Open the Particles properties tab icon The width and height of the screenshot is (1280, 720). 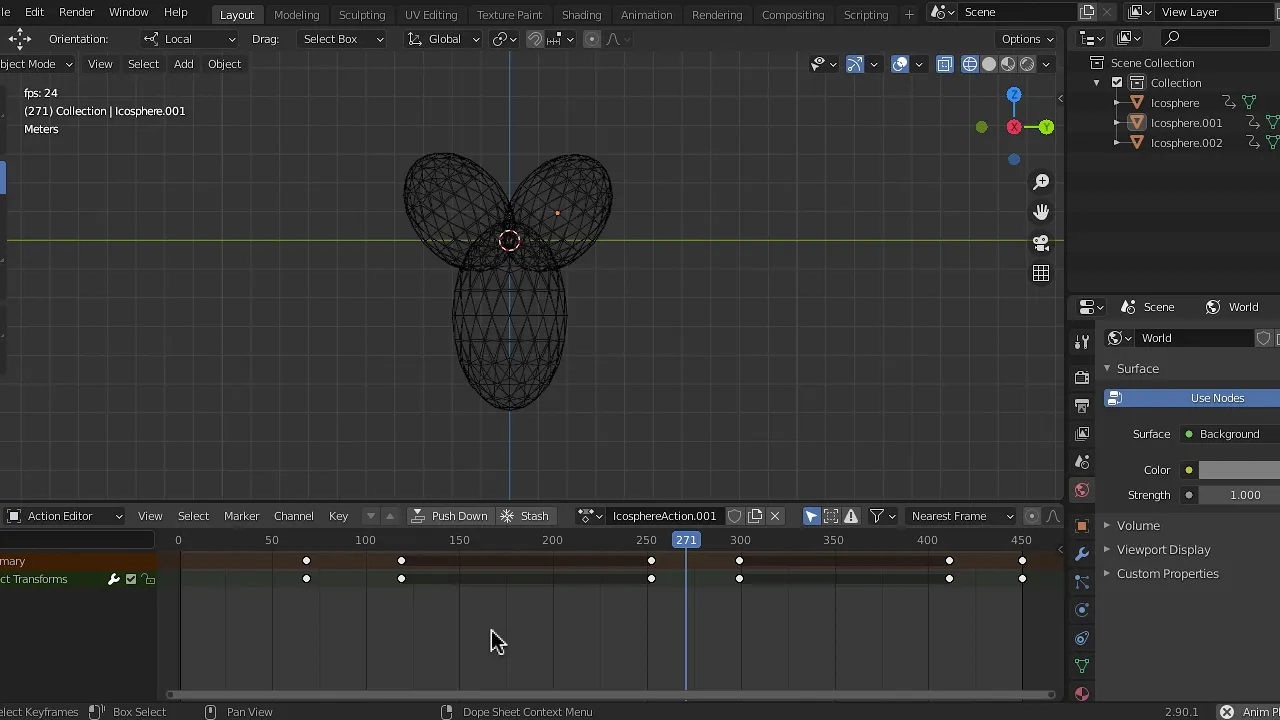pyautogui.click(x=1082, y=581)
